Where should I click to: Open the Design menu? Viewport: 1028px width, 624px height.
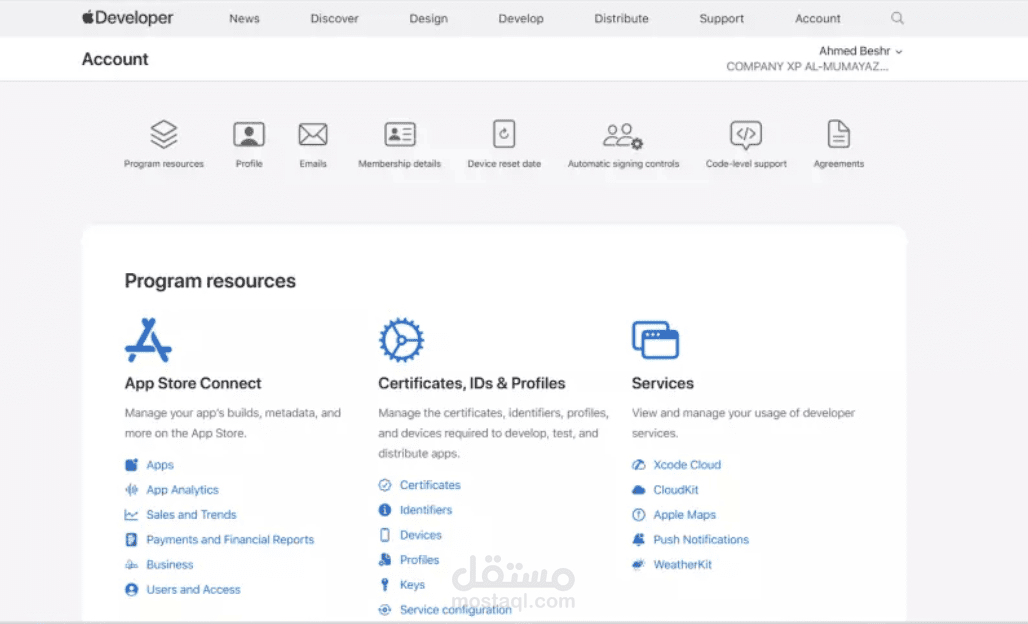click(x=429, y=18)
